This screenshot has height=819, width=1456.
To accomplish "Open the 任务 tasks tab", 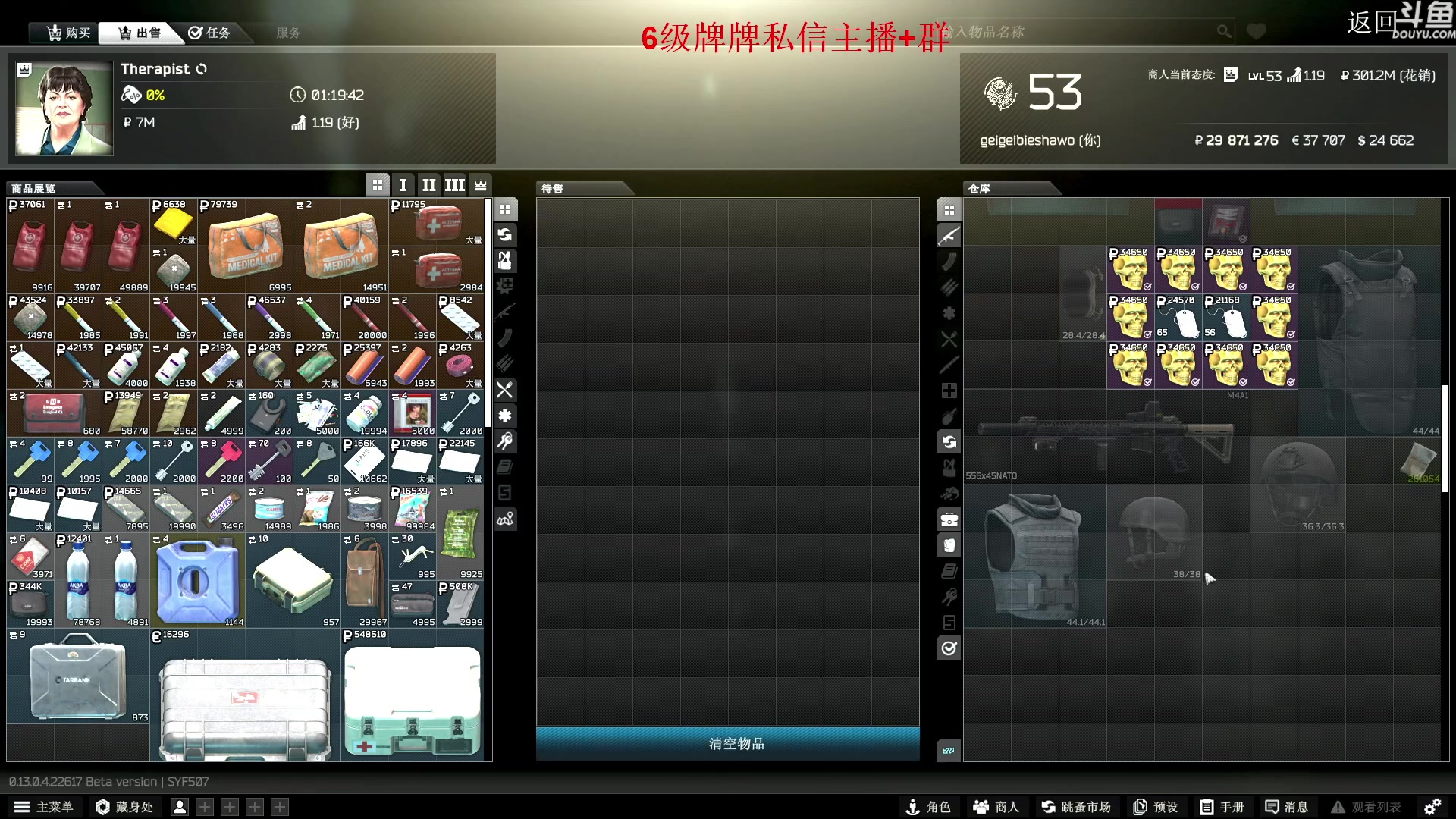I will coord(211,33).
